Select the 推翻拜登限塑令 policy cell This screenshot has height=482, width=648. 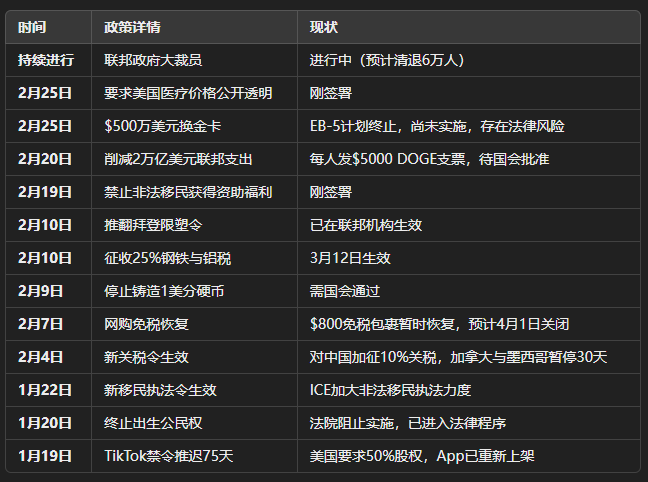pos(160,225)
